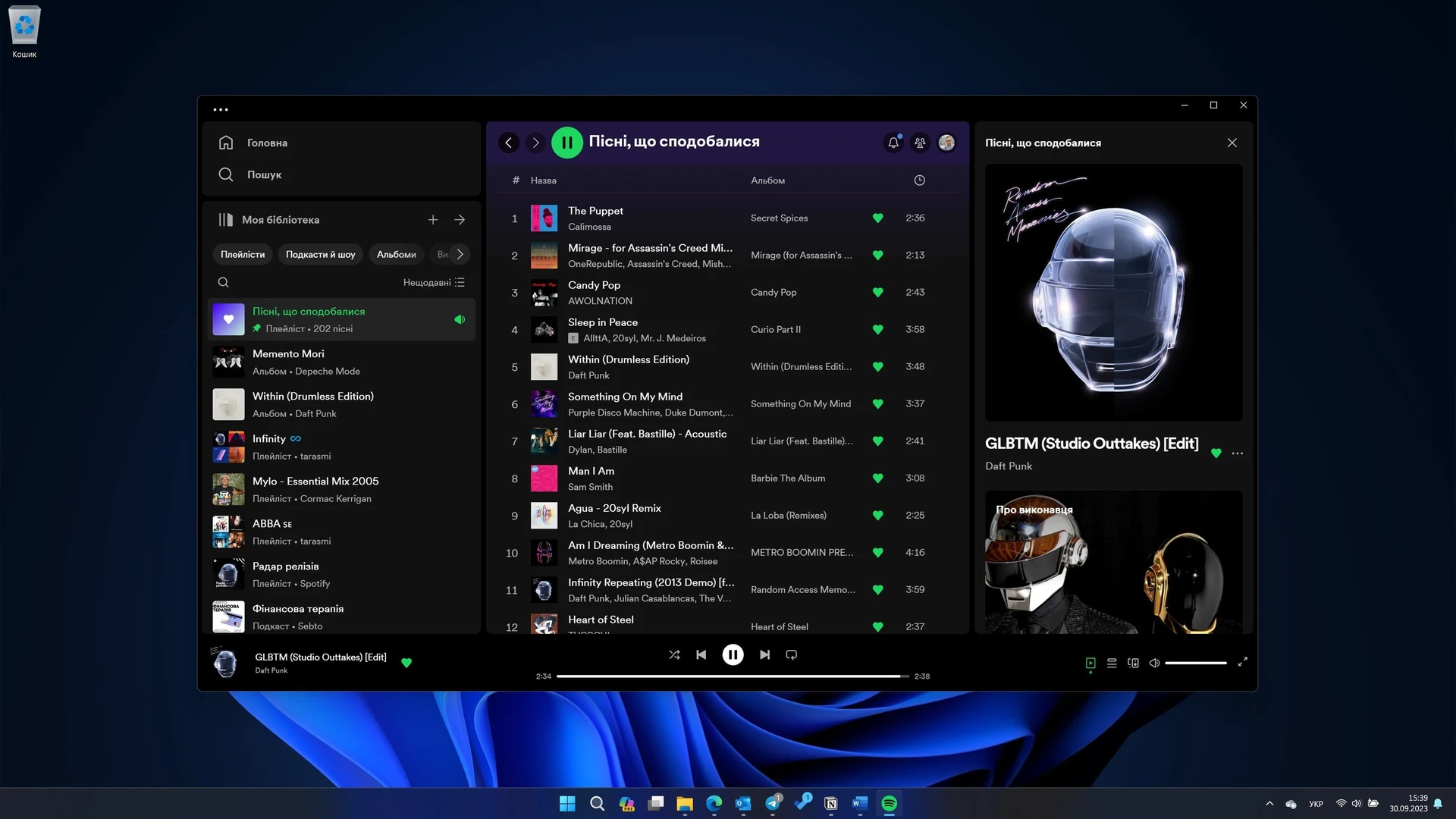Click Random Access Memories cover art
This screenshot has height=819, width=1456.
(1113, 293)
